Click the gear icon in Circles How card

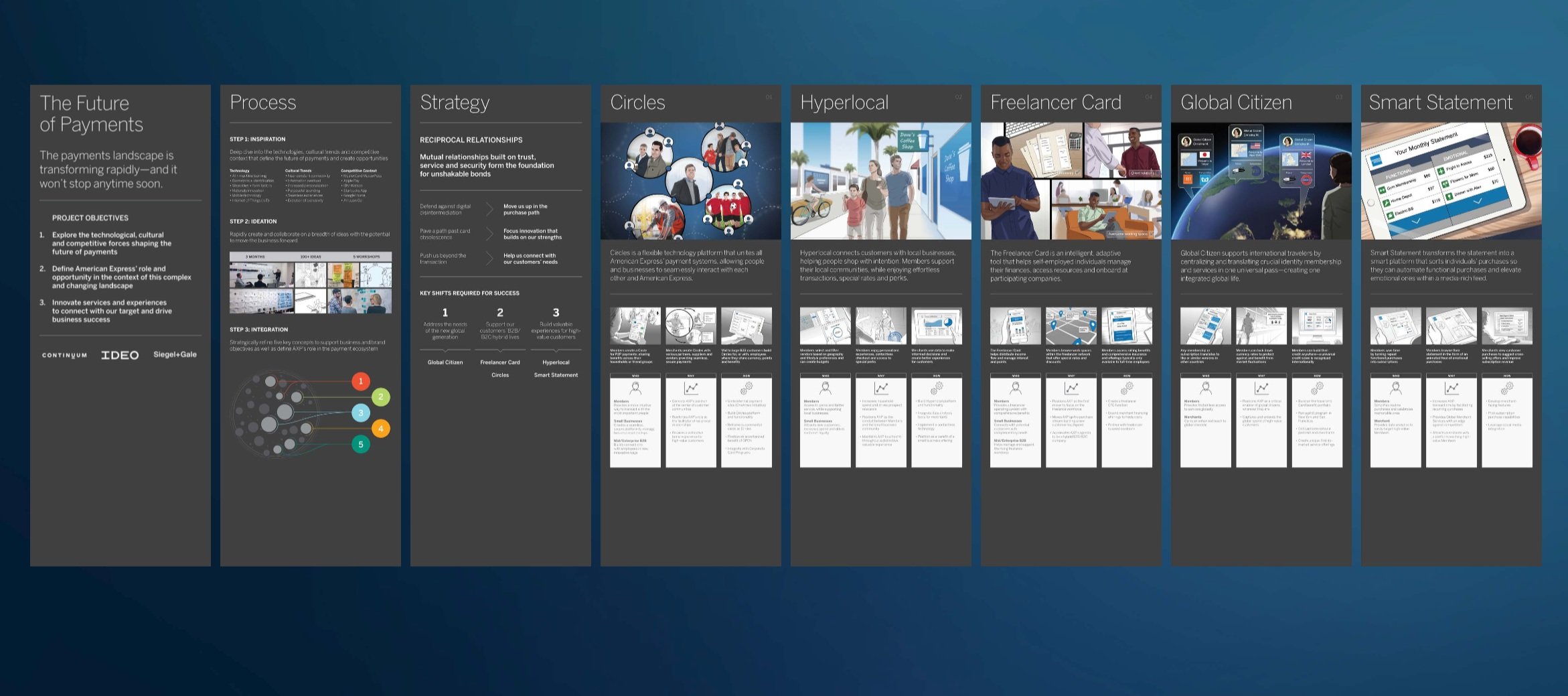click(747, 387)
